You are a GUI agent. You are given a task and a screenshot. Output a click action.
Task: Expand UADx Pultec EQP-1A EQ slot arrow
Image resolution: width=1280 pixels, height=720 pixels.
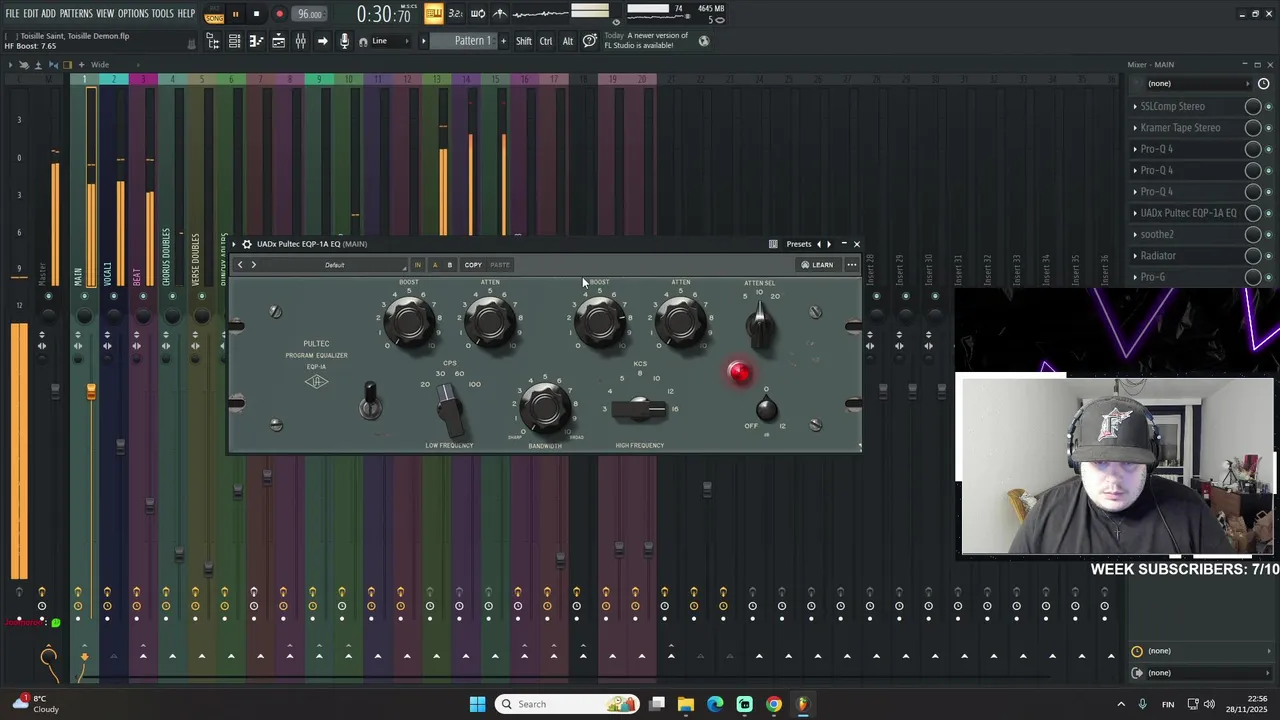point(1135,213)
